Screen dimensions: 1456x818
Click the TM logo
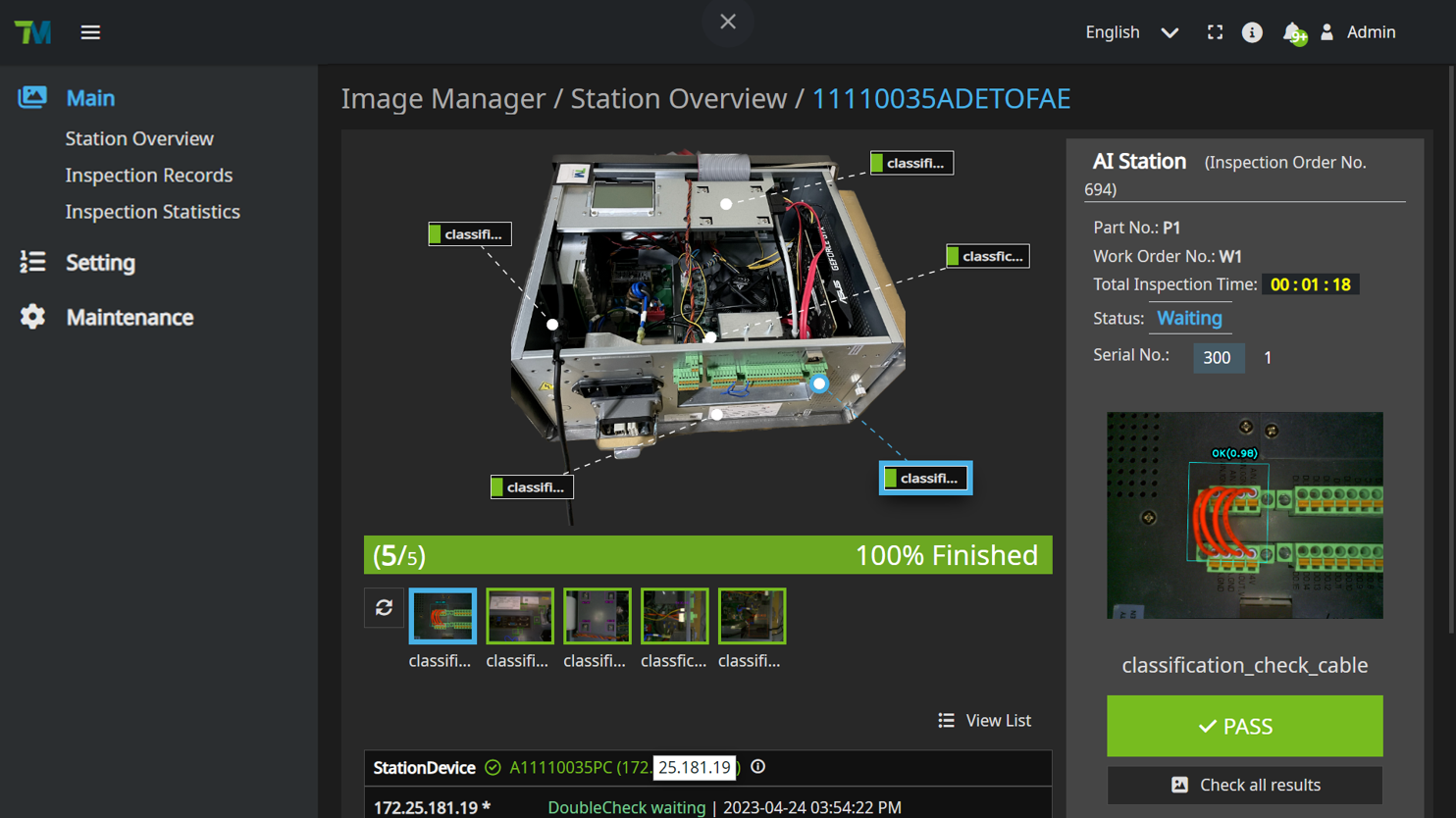click(32, 32)
